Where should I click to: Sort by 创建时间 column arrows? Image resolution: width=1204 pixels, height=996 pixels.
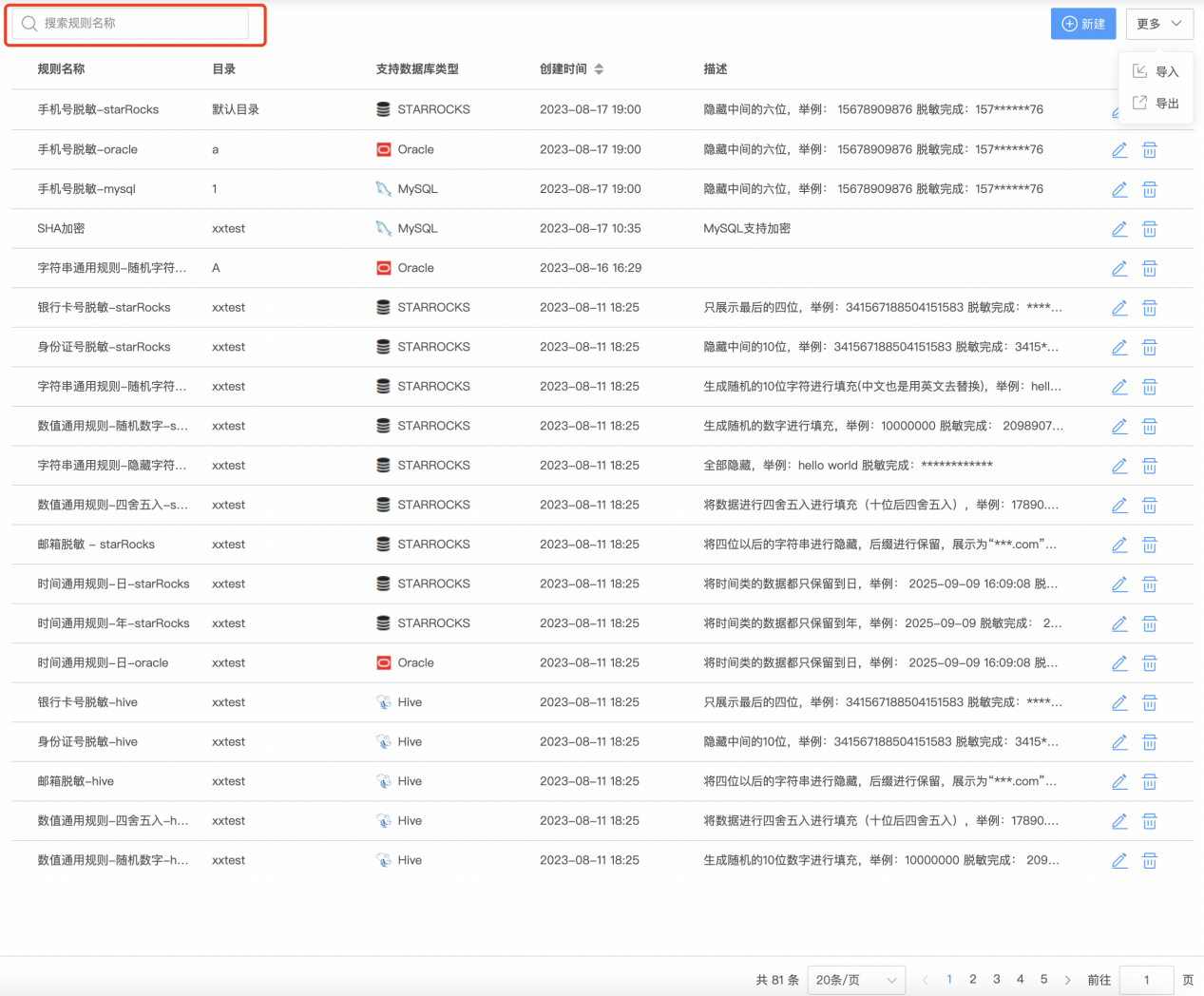[x=599, y=69]
